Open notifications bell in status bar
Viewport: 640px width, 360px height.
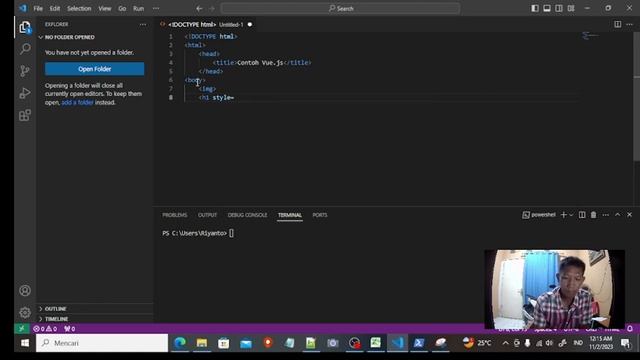(630, 329)
